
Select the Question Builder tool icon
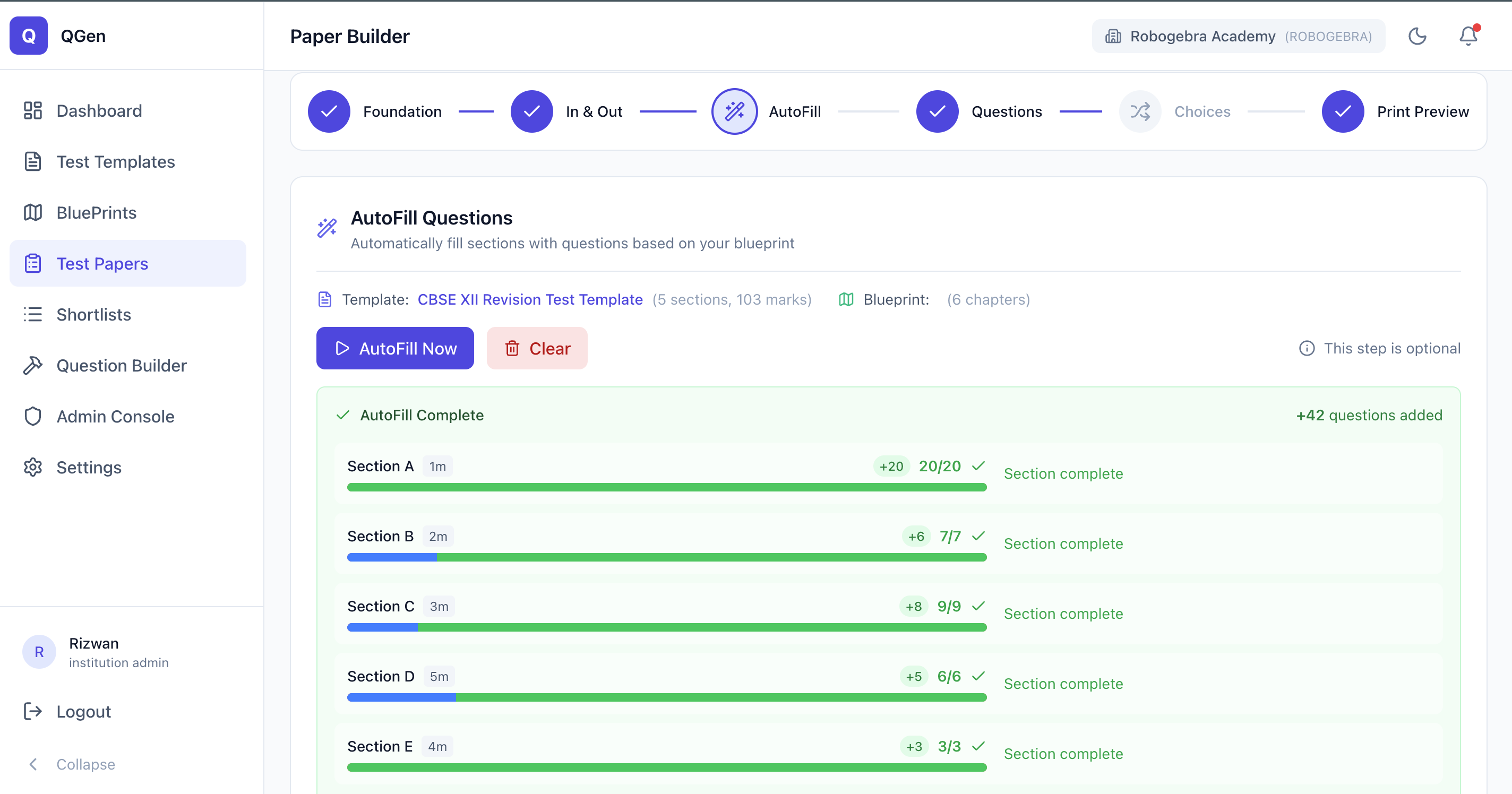[33, 365]
